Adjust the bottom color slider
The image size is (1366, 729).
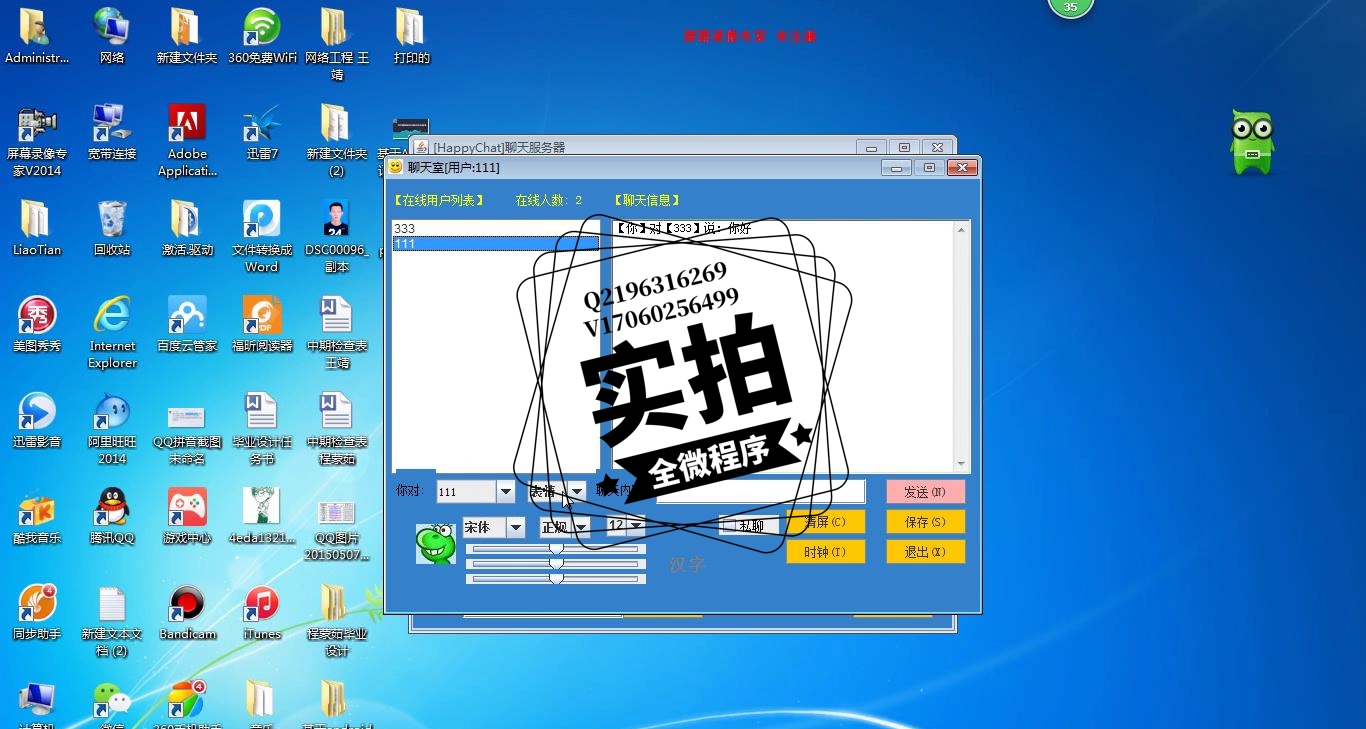point(556,578)
